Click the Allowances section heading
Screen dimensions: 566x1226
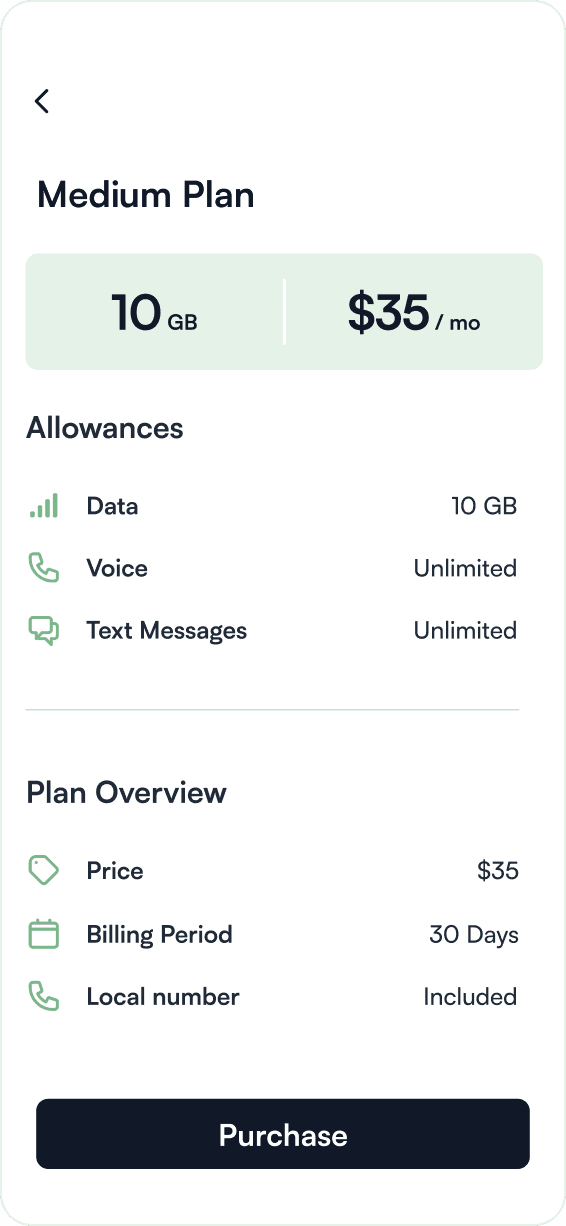click(105, 428)
